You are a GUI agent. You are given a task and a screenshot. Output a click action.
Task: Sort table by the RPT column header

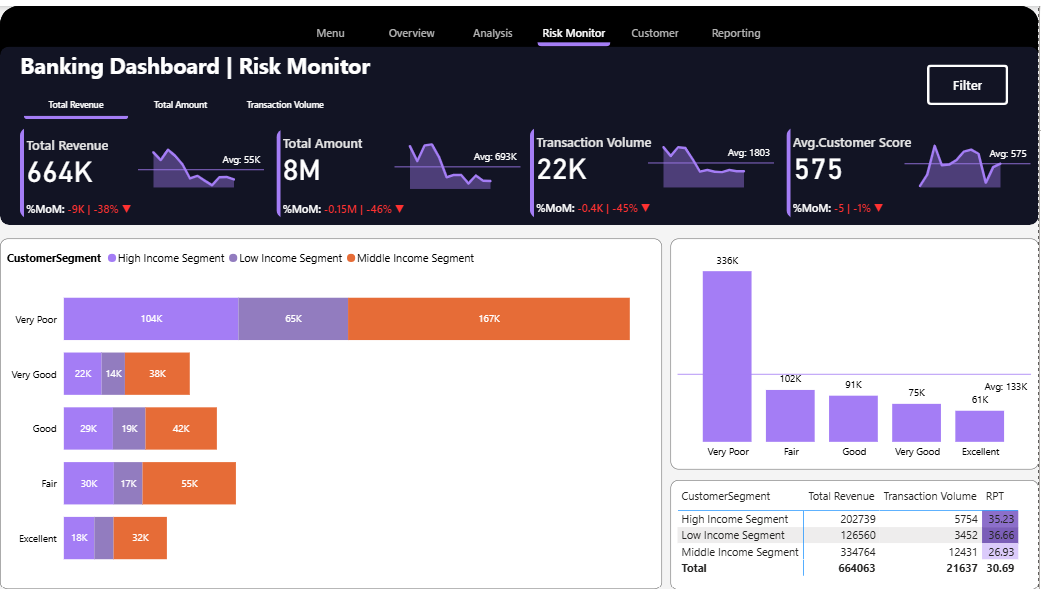coord(994,496)
